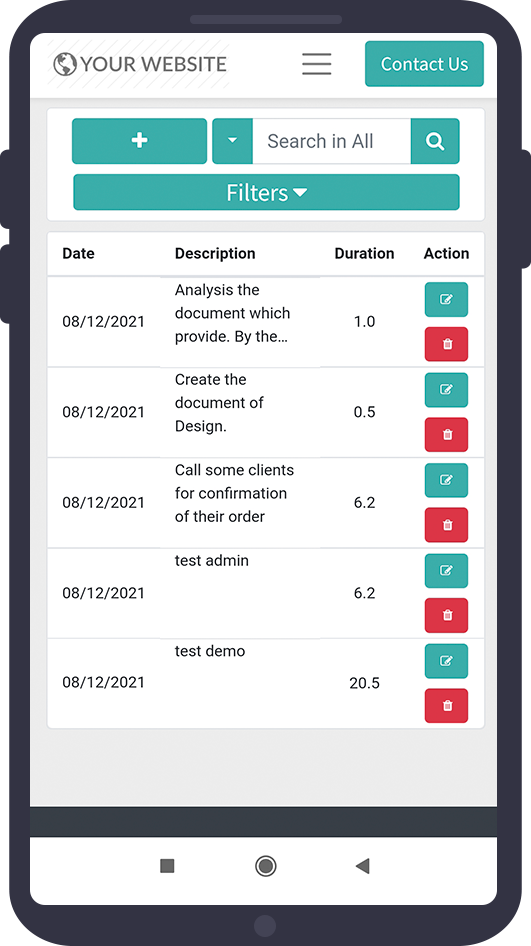Click the Contact Us button
This screenshot has width=531, height=946.
[424, 64]
